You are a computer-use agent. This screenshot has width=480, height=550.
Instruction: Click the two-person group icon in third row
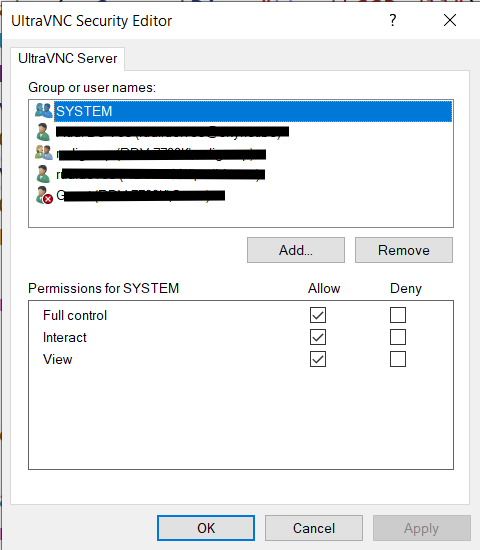[x=44, y=153]
